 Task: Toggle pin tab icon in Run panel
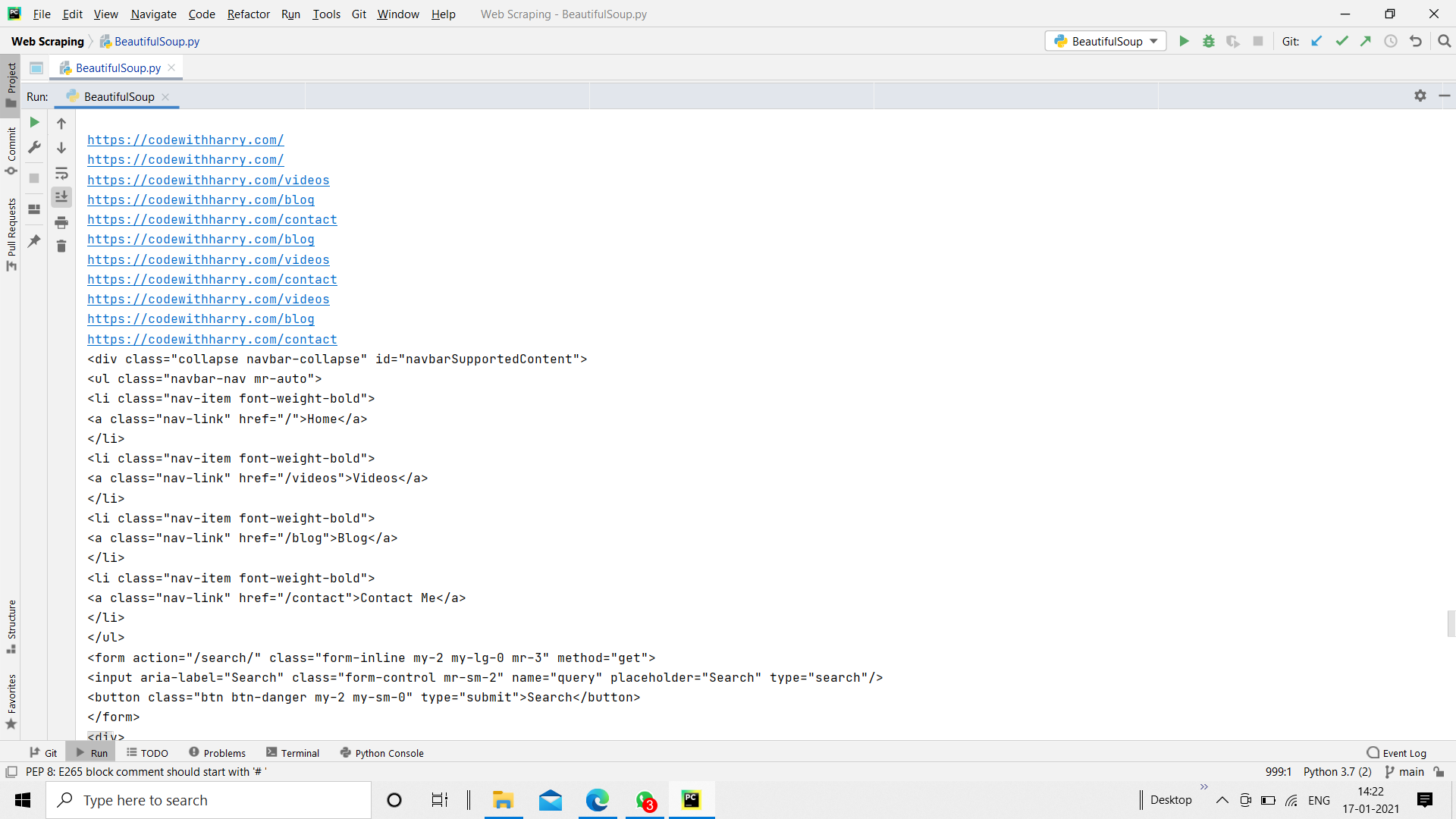34,241
